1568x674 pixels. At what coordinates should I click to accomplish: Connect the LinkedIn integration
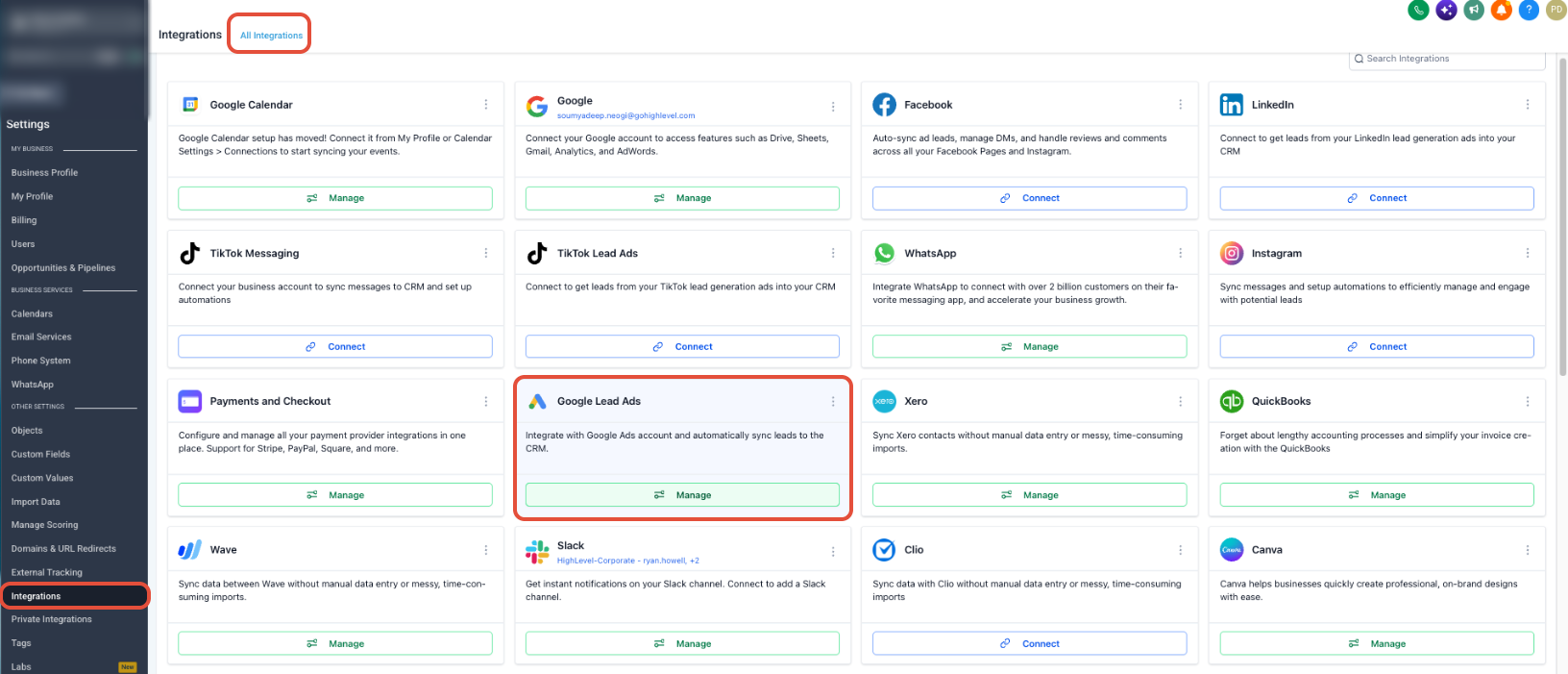coord(1377,198)
